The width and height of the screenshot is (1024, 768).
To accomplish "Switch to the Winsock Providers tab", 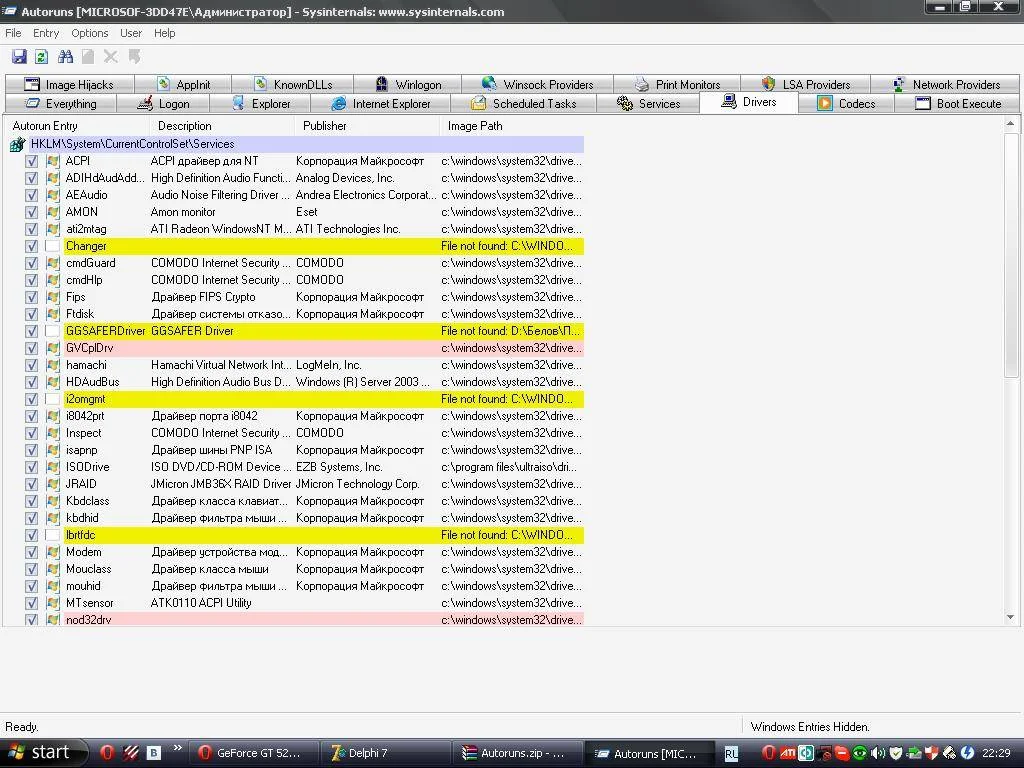I will [537, 84].
